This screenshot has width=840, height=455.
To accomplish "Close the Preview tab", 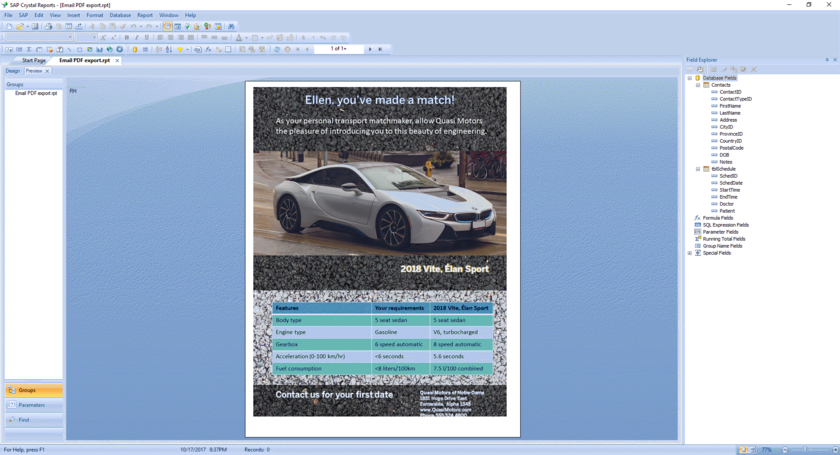I will [x=47, y=71].
